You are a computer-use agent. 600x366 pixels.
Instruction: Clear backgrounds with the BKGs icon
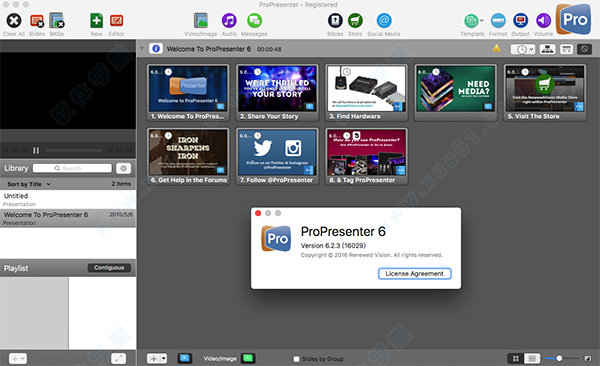pos(57,21)
